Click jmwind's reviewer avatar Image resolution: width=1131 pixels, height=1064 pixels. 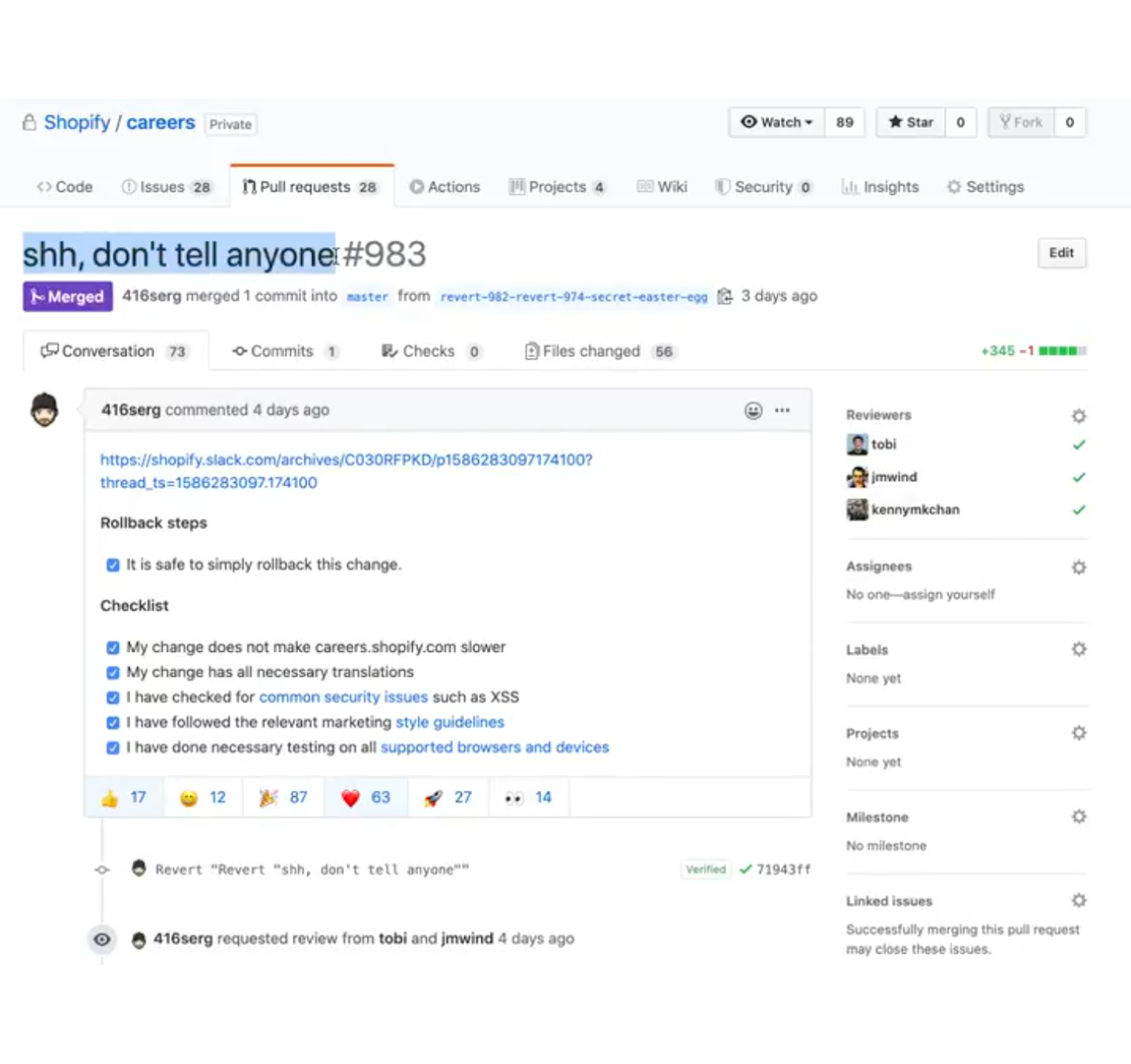(857, 477)
